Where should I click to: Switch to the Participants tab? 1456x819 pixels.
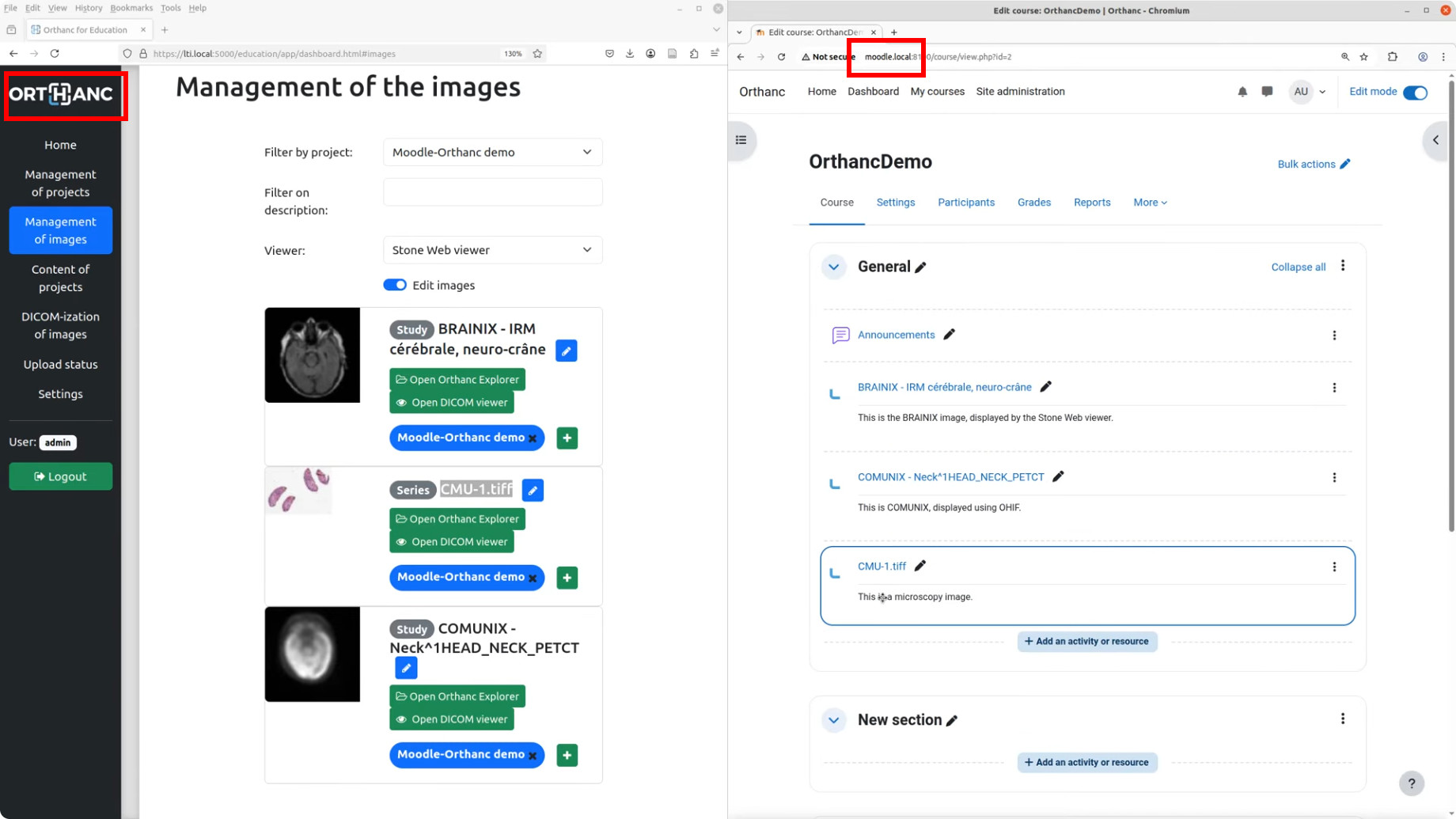(966, 203)
